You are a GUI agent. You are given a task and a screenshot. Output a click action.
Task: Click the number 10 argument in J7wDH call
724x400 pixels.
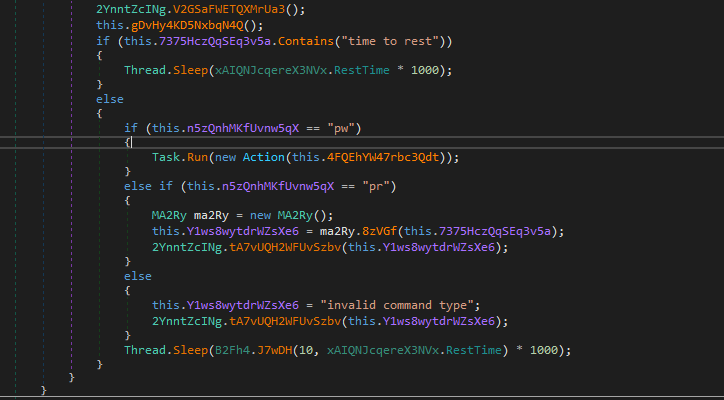click(306, 350)
